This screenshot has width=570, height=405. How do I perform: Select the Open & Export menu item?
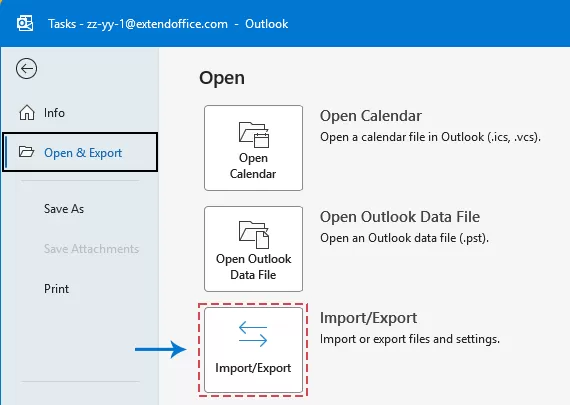80,152
